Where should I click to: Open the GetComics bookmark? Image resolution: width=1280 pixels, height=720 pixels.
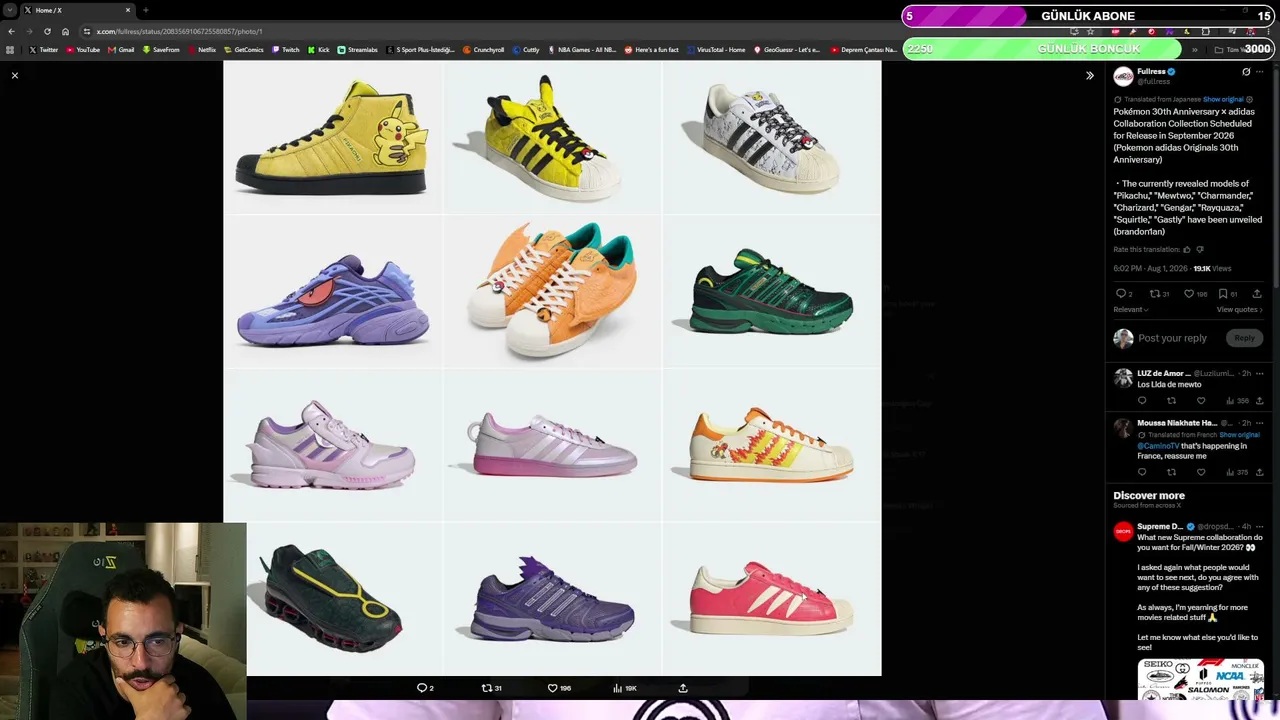click(x=244, y=50)
